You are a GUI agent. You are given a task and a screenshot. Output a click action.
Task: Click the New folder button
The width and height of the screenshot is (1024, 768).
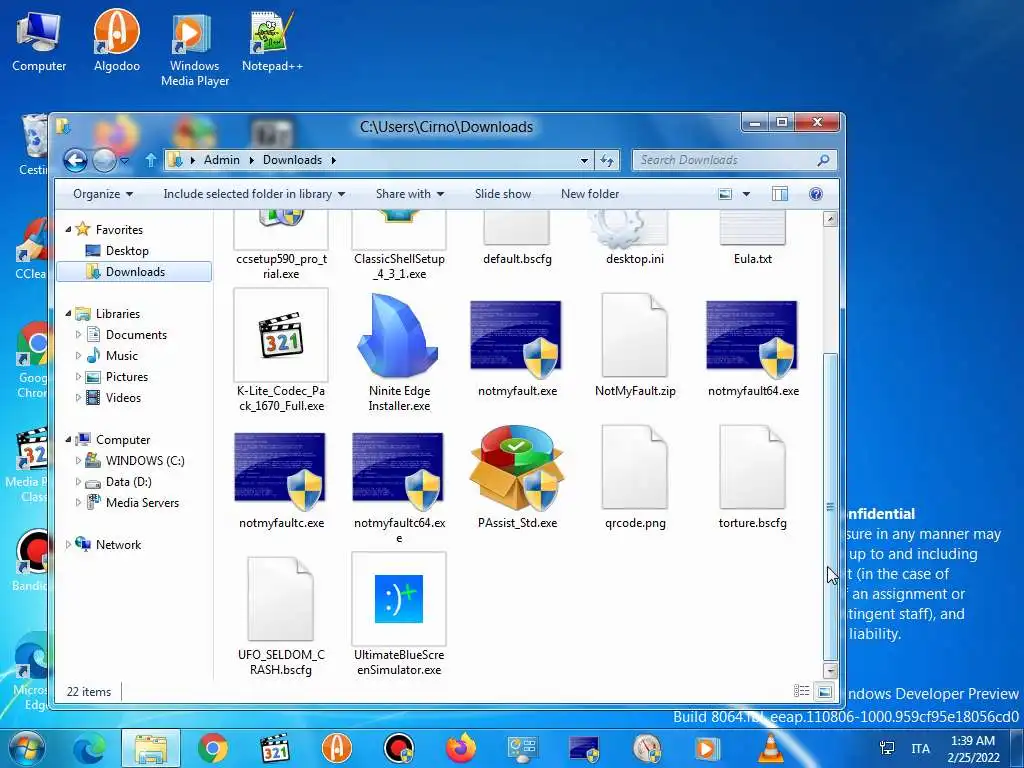pos(590,194)
